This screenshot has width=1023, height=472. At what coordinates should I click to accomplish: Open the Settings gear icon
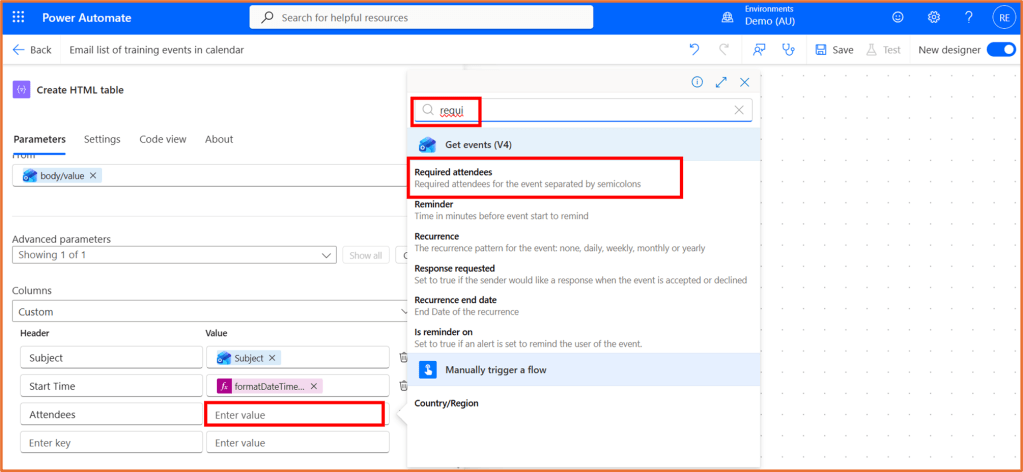(933, 17)
